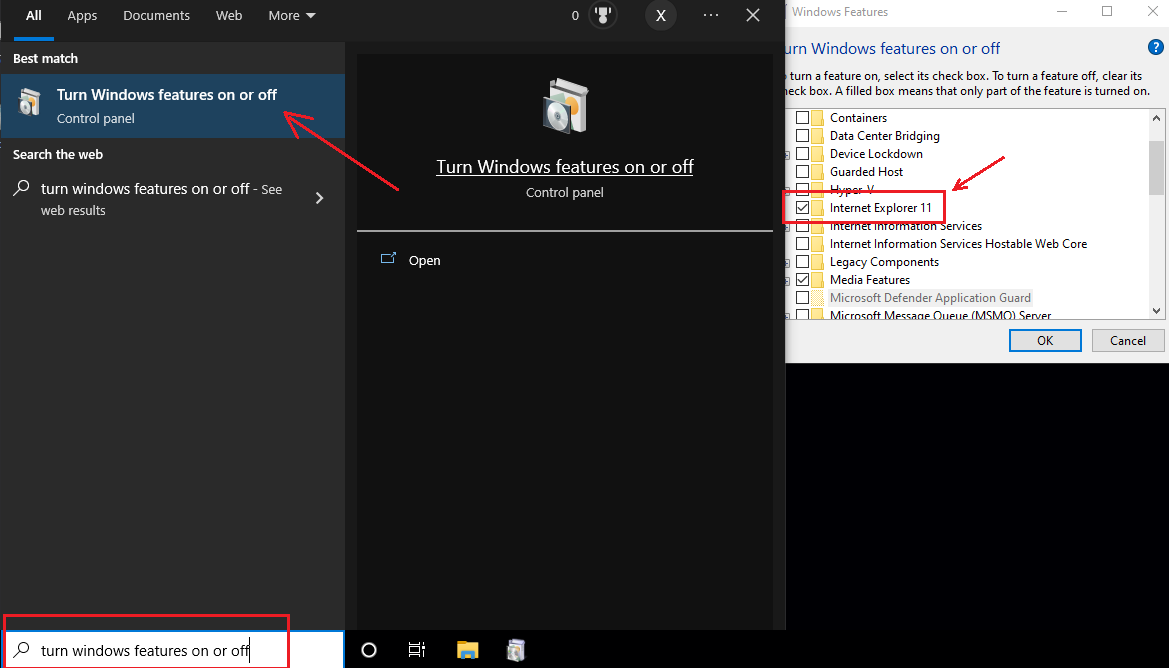
Task: Expand the Internet Information Services tree node
Action: click(x=787, y=227)
